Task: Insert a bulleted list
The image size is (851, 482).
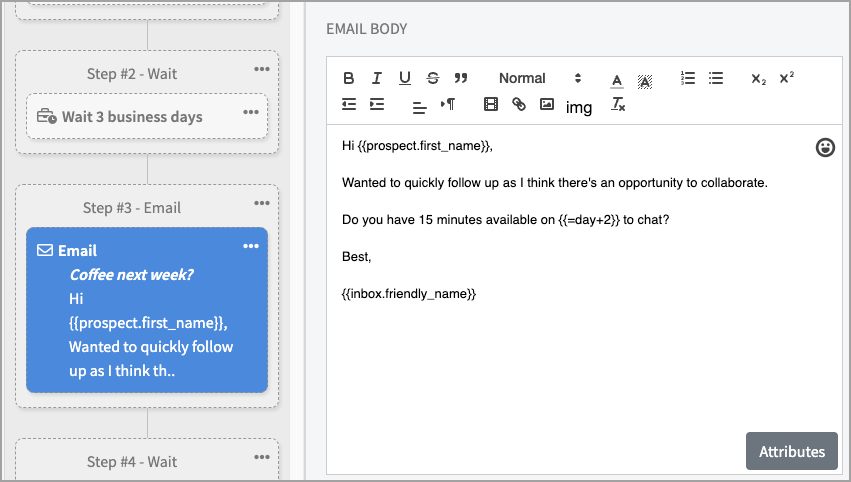Action: (x=716, y=78)
